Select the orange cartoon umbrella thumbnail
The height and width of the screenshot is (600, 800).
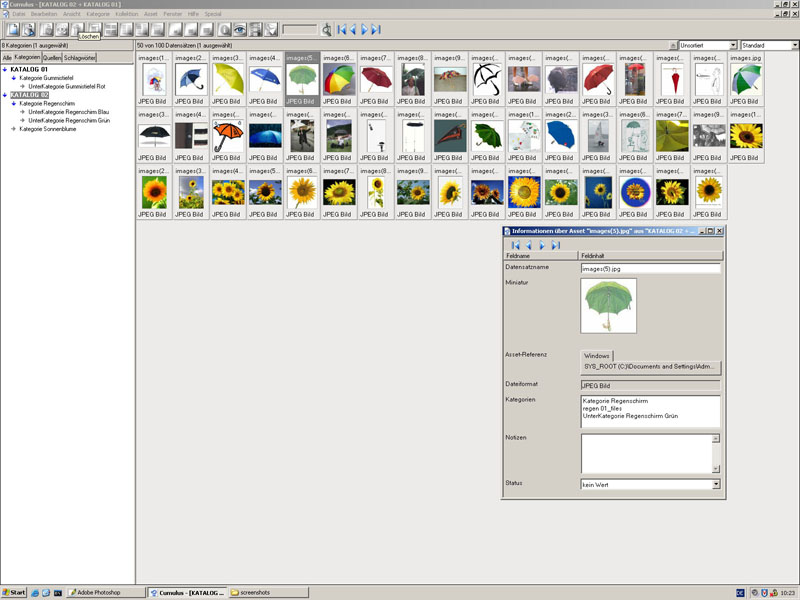point(228,136)
